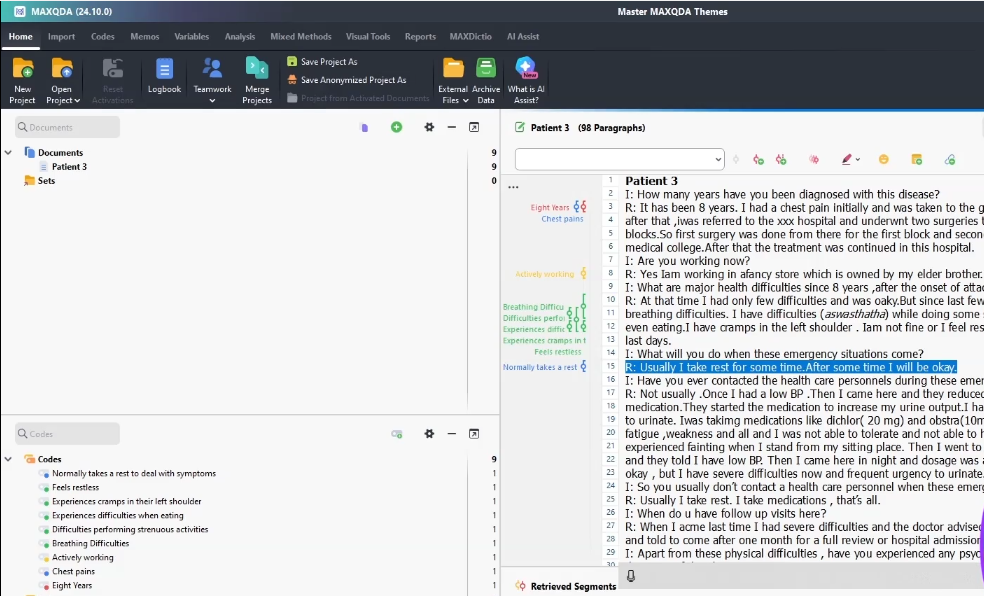Click the Merge Projects icon

[x=257, y=69]
